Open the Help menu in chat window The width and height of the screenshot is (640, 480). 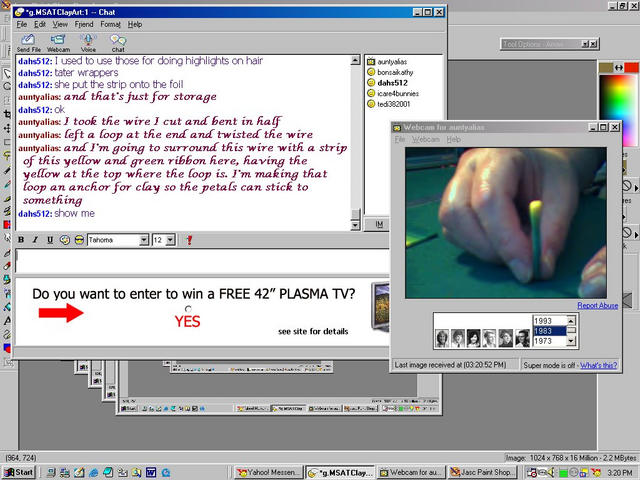(x=135, y=24)
